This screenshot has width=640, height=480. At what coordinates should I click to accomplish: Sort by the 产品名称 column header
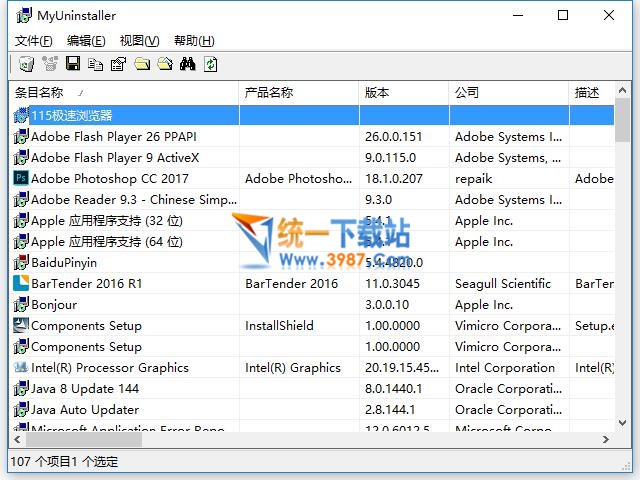(x=299, y=93)
